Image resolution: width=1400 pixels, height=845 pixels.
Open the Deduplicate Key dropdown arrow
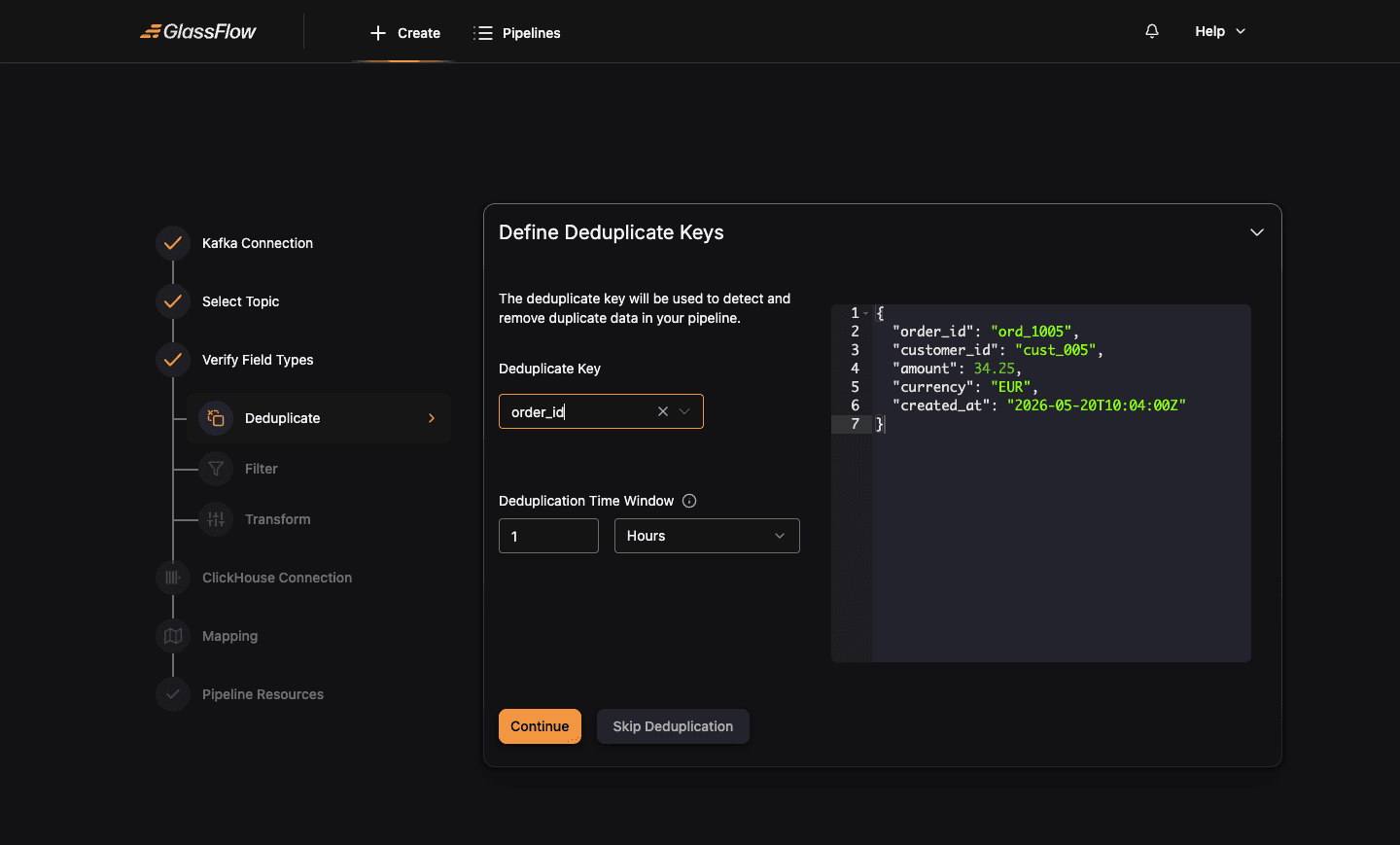(x=684, y=411)
